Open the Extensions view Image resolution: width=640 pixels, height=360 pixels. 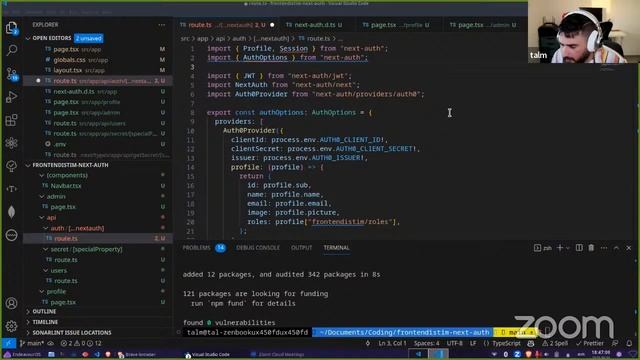click(11, 120)
